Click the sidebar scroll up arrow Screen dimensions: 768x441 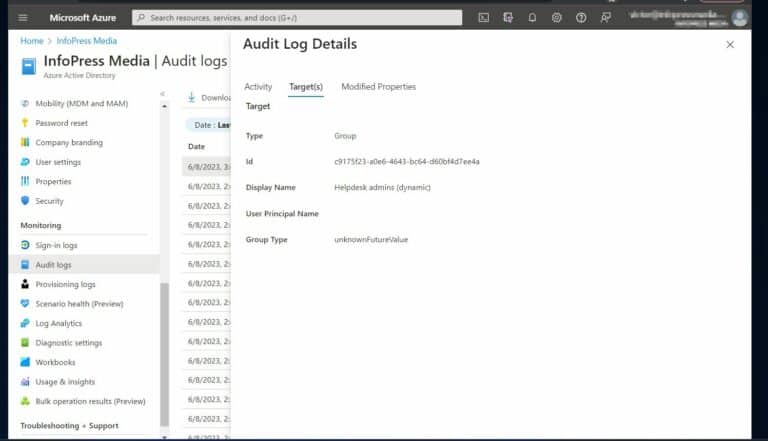tap(165, 106)
